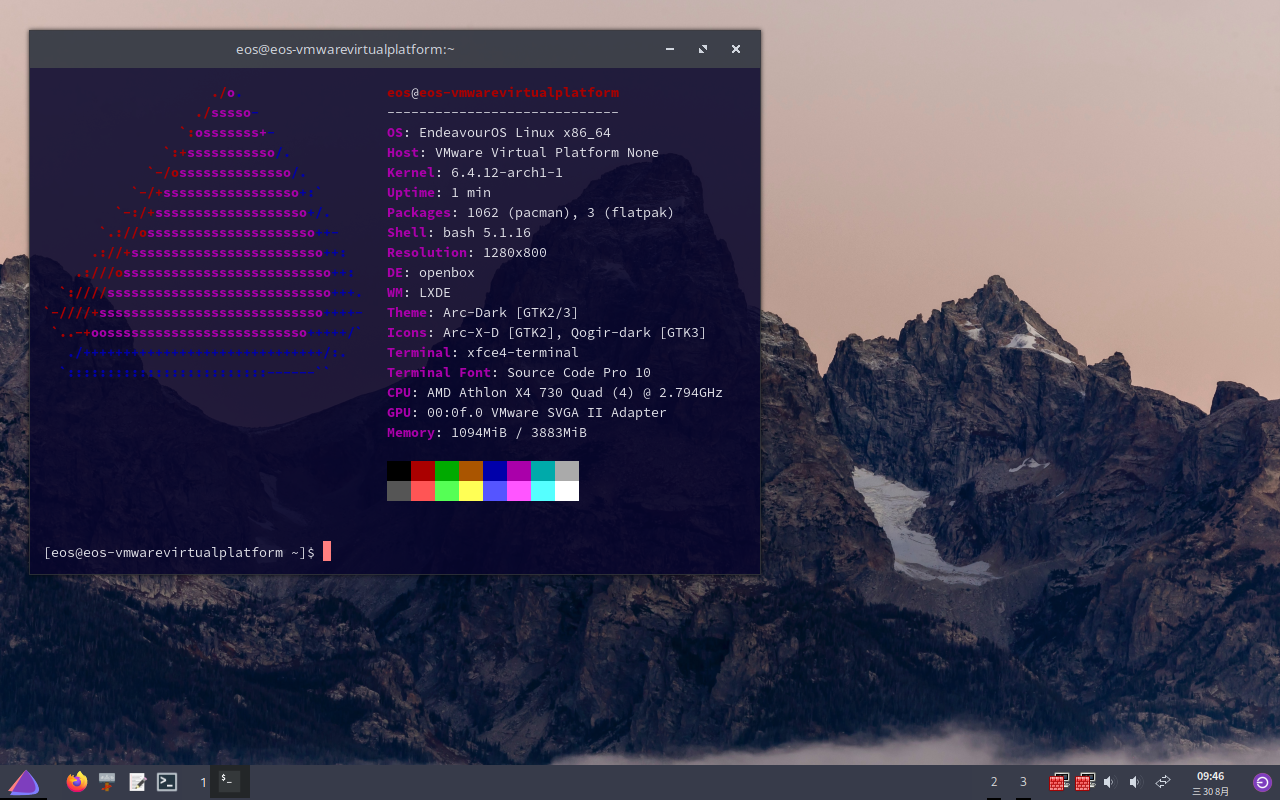
Task: Open the text editor launcher icon
Action: pos(137,782)
